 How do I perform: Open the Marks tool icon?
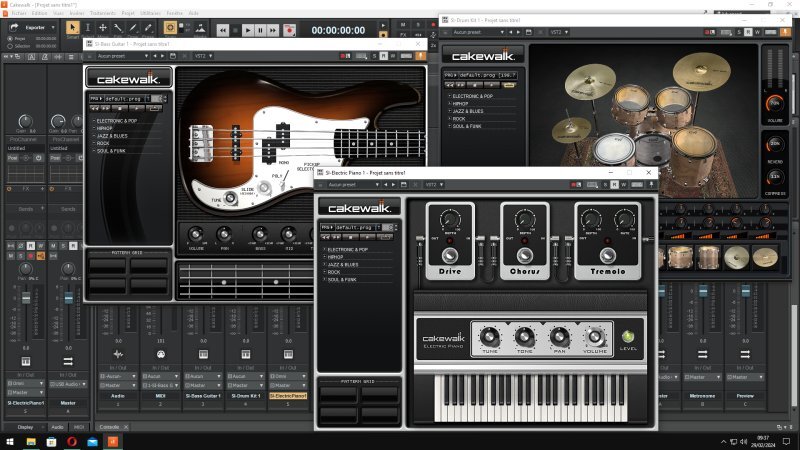pyautogui.click(x=201, y=28)
